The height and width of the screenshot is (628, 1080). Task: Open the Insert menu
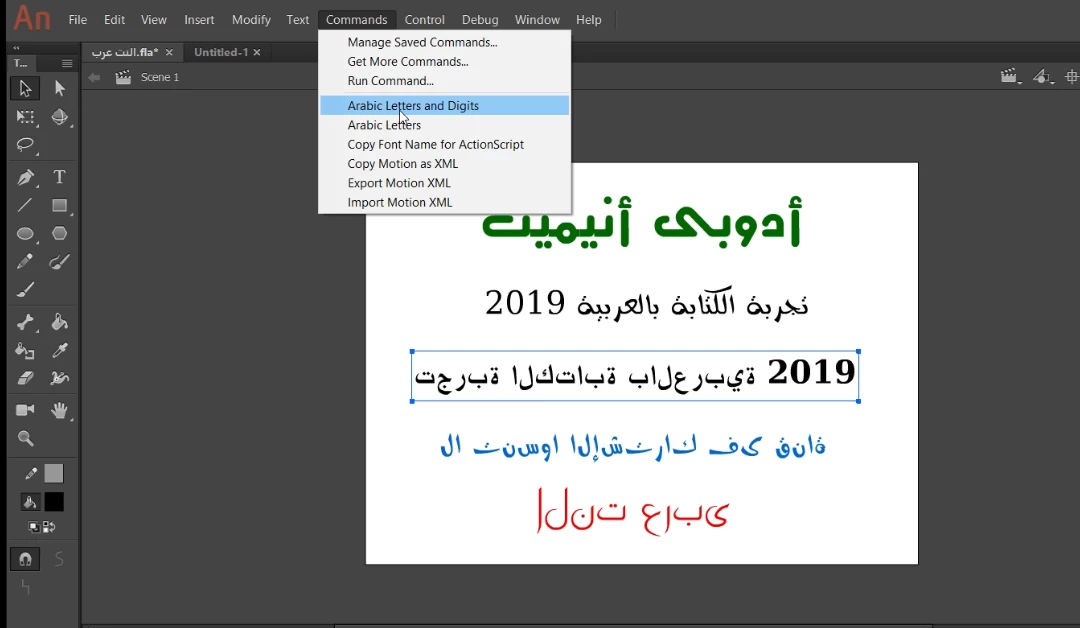click(x=199, y=20)
